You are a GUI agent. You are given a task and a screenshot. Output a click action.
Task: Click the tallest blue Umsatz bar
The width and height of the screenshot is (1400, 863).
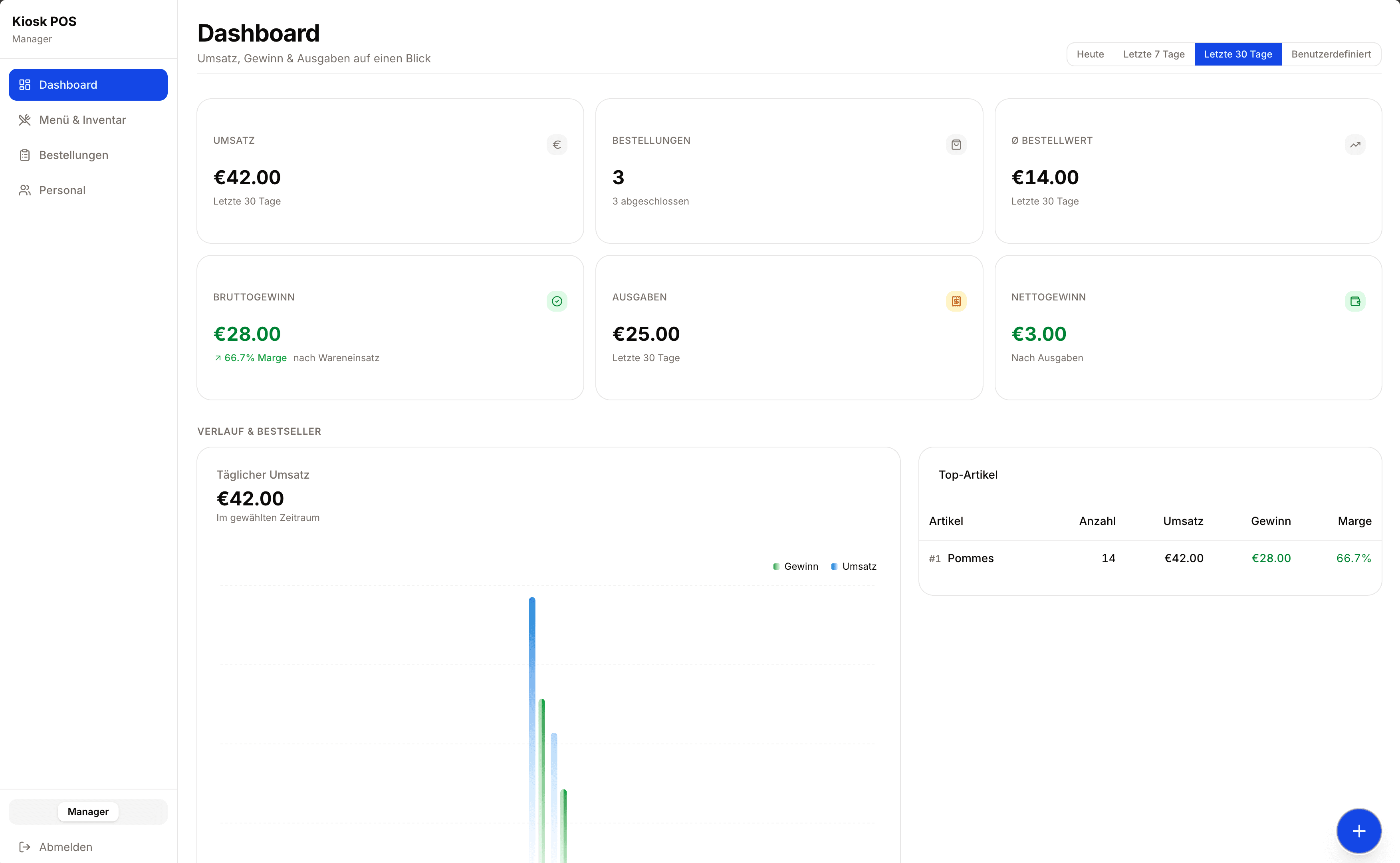point(532,730)
